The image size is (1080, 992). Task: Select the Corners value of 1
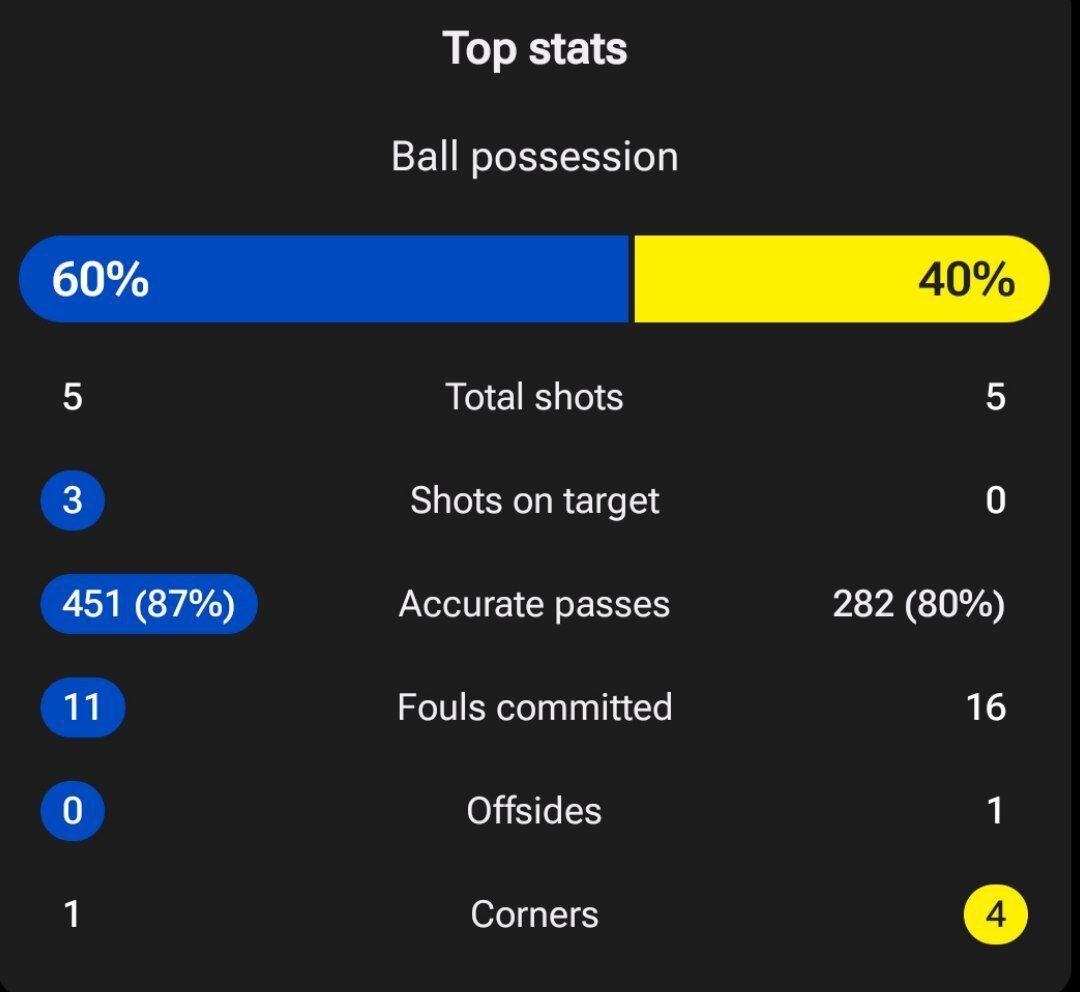coord(72,915)
